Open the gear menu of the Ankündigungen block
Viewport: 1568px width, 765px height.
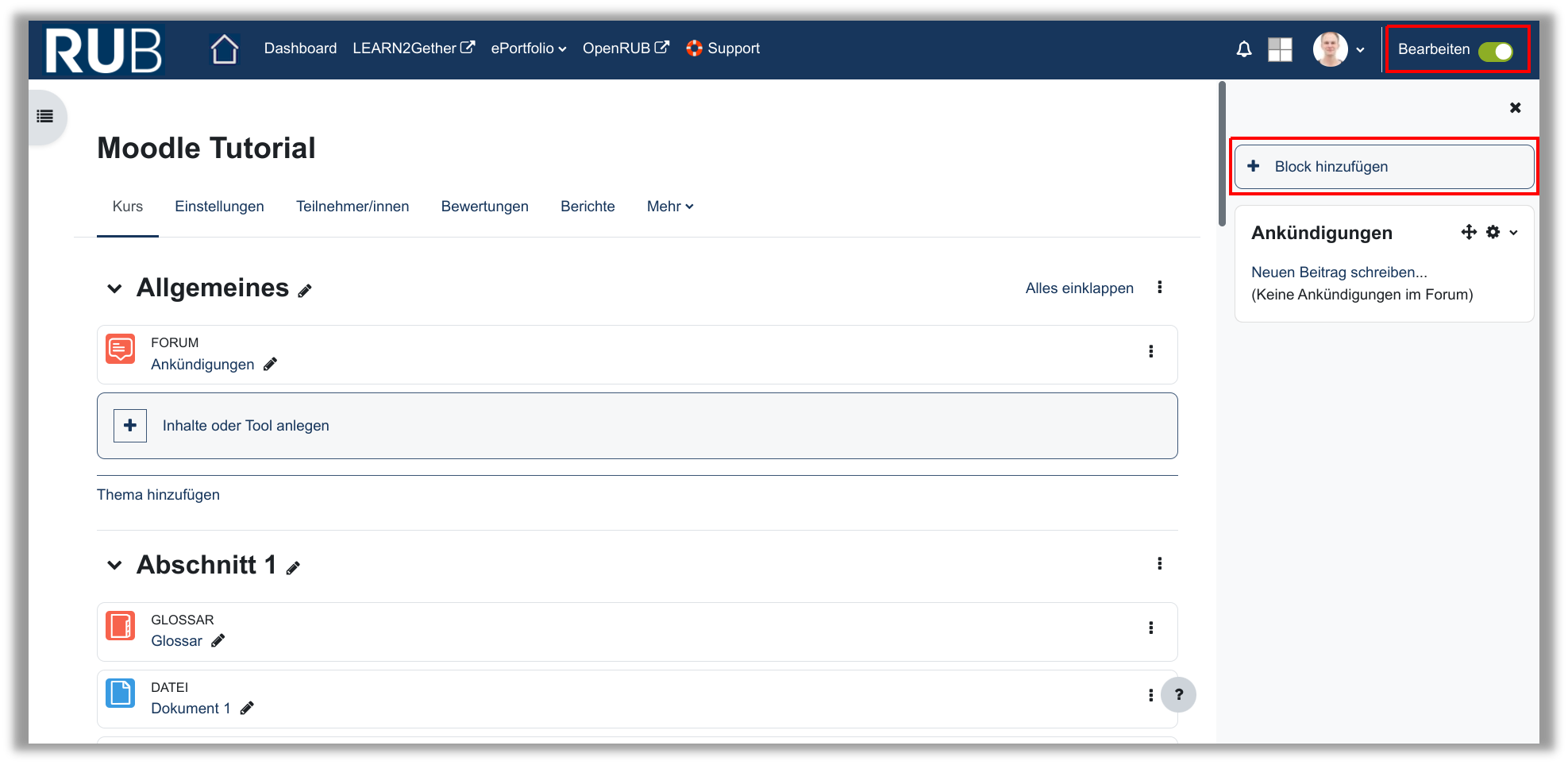pos(1493,232)
